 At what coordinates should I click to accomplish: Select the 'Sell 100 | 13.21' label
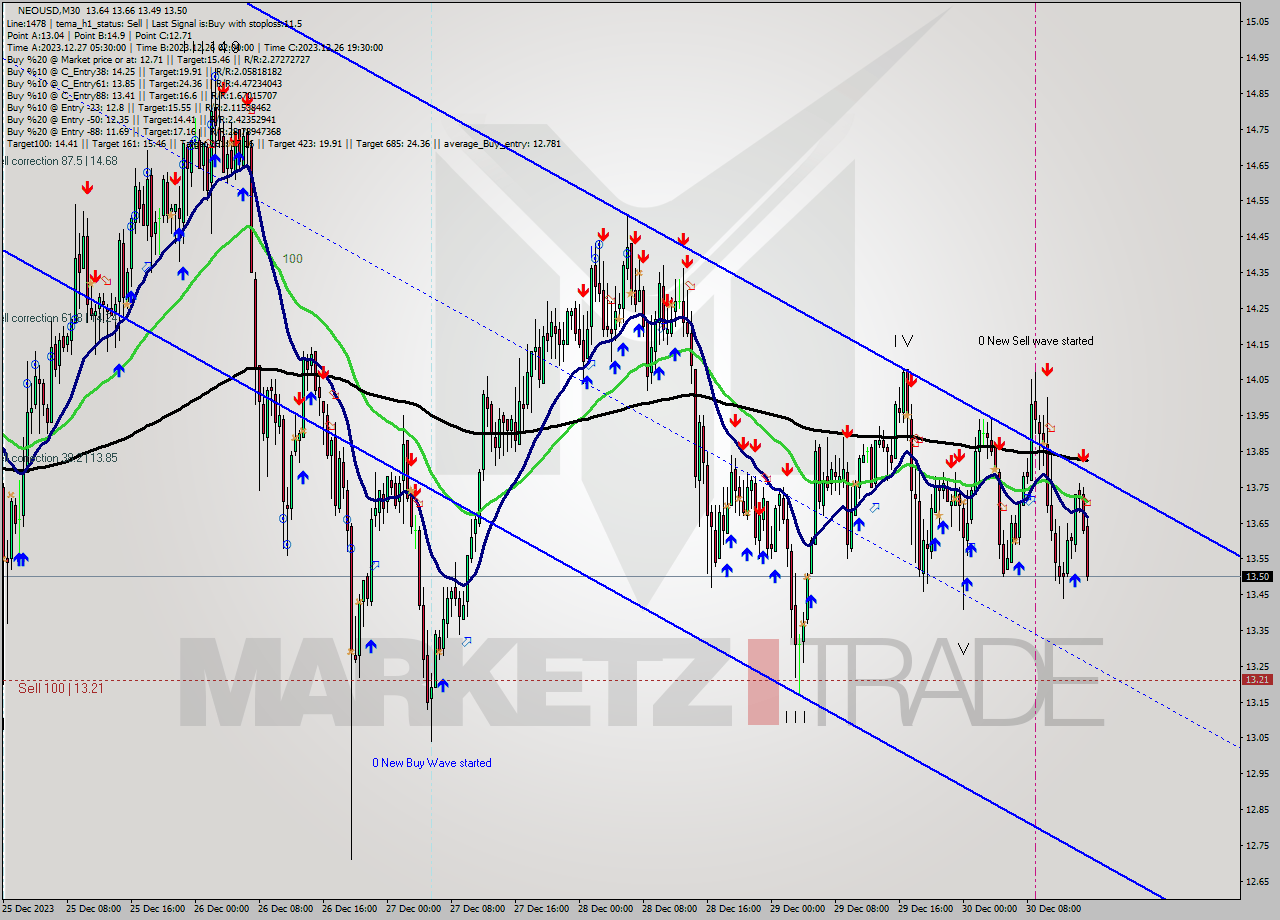pos(60,688)
